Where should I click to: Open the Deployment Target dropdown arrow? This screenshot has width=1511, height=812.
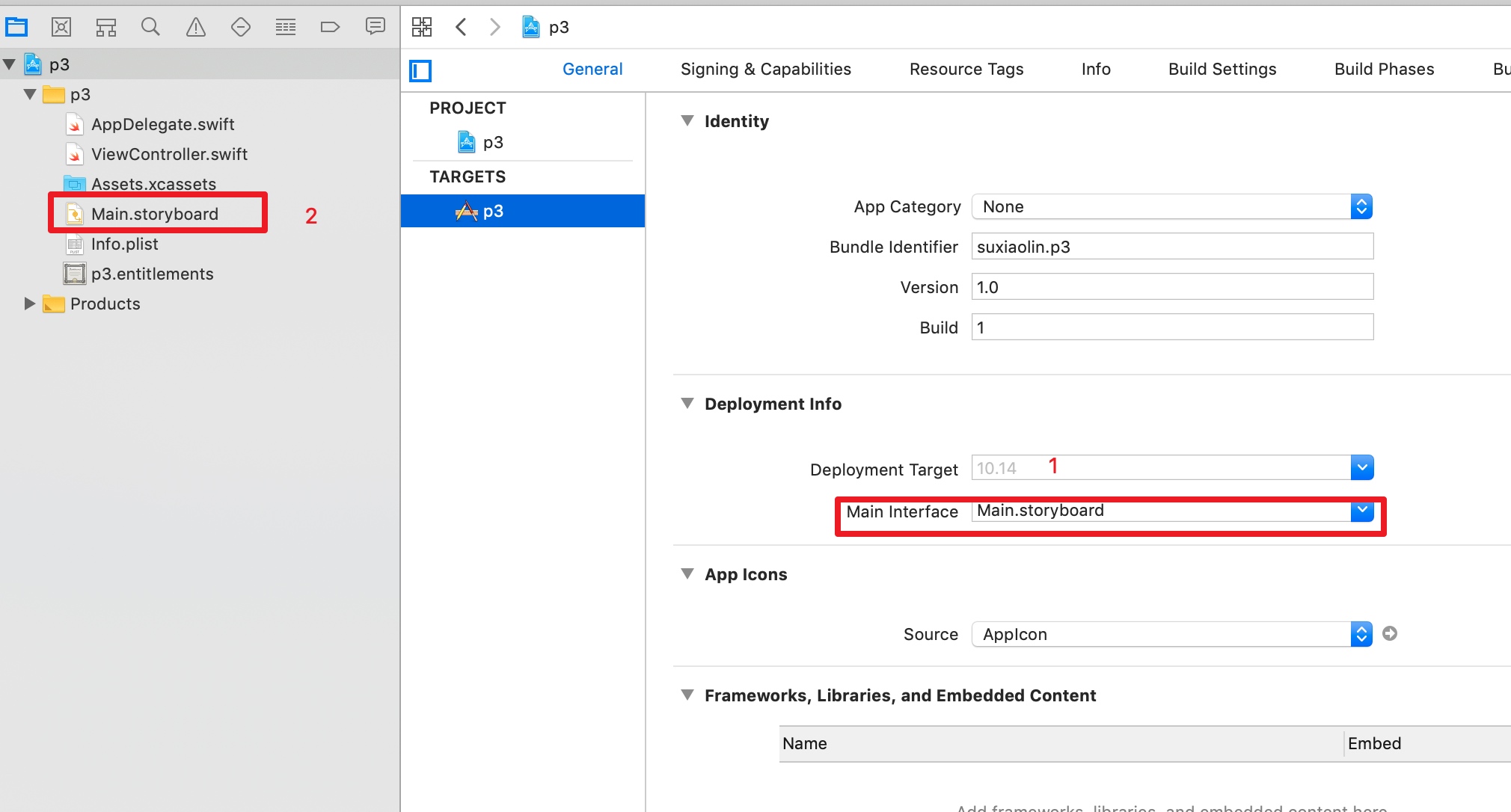pyautogui.click(x=1362, y=468)
